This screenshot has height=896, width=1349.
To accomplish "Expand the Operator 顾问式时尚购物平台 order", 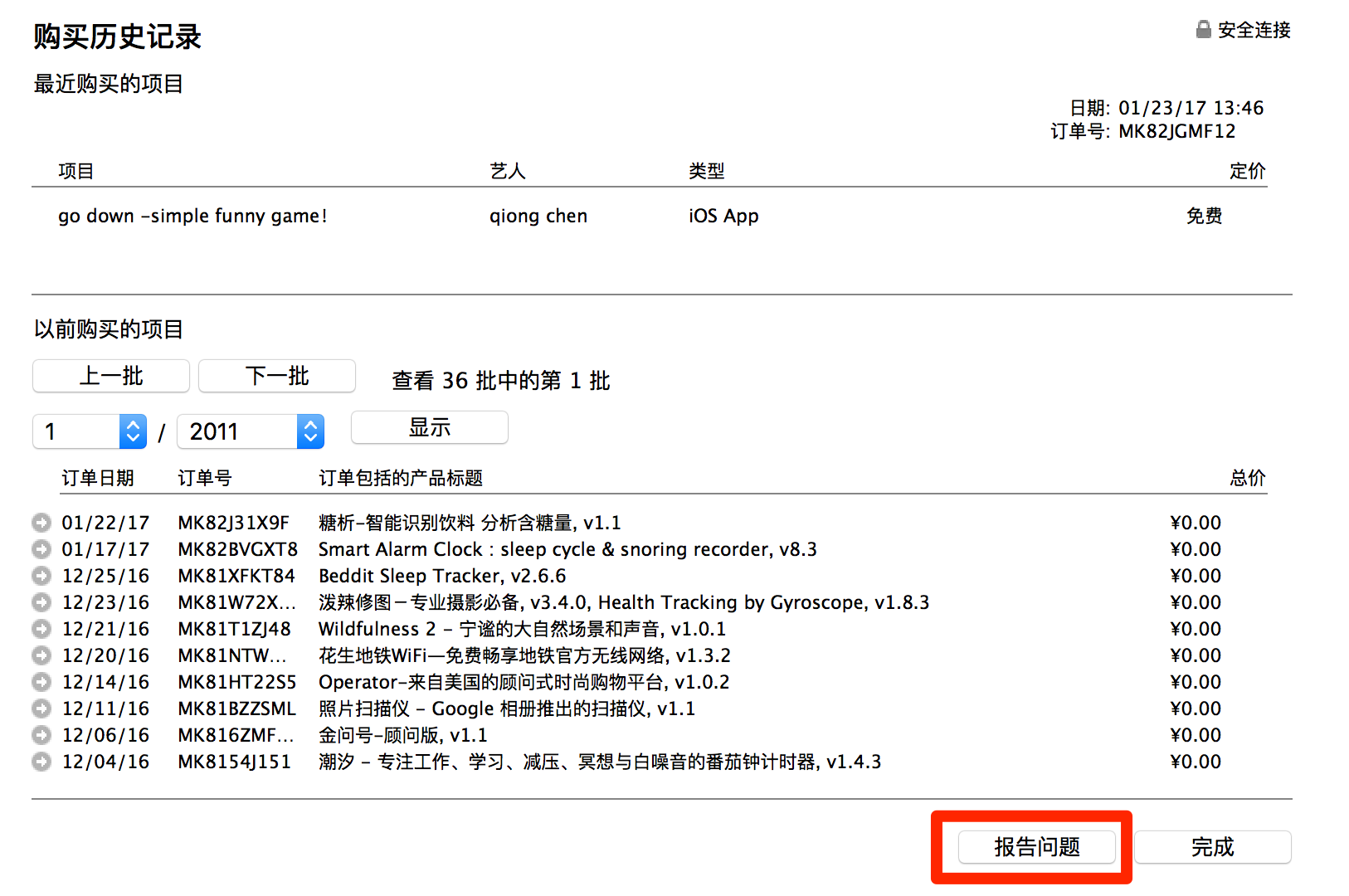I will (41, 682).
